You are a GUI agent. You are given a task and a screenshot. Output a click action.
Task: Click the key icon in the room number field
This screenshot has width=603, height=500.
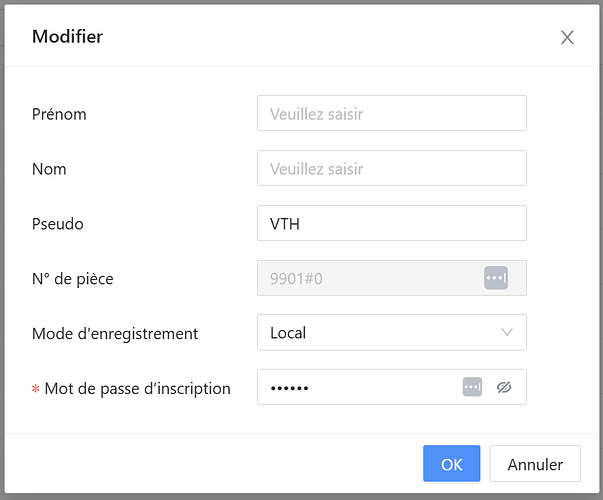click(496, 278)
